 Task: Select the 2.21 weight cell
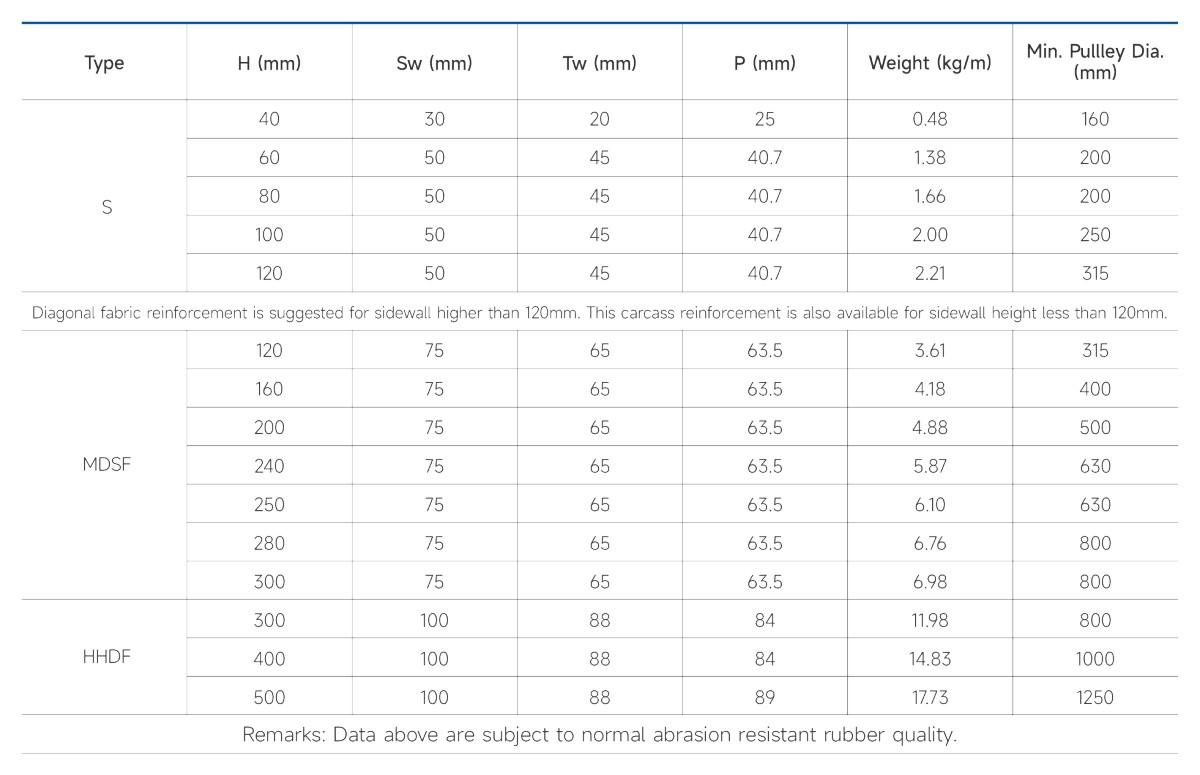click(930, 273)
